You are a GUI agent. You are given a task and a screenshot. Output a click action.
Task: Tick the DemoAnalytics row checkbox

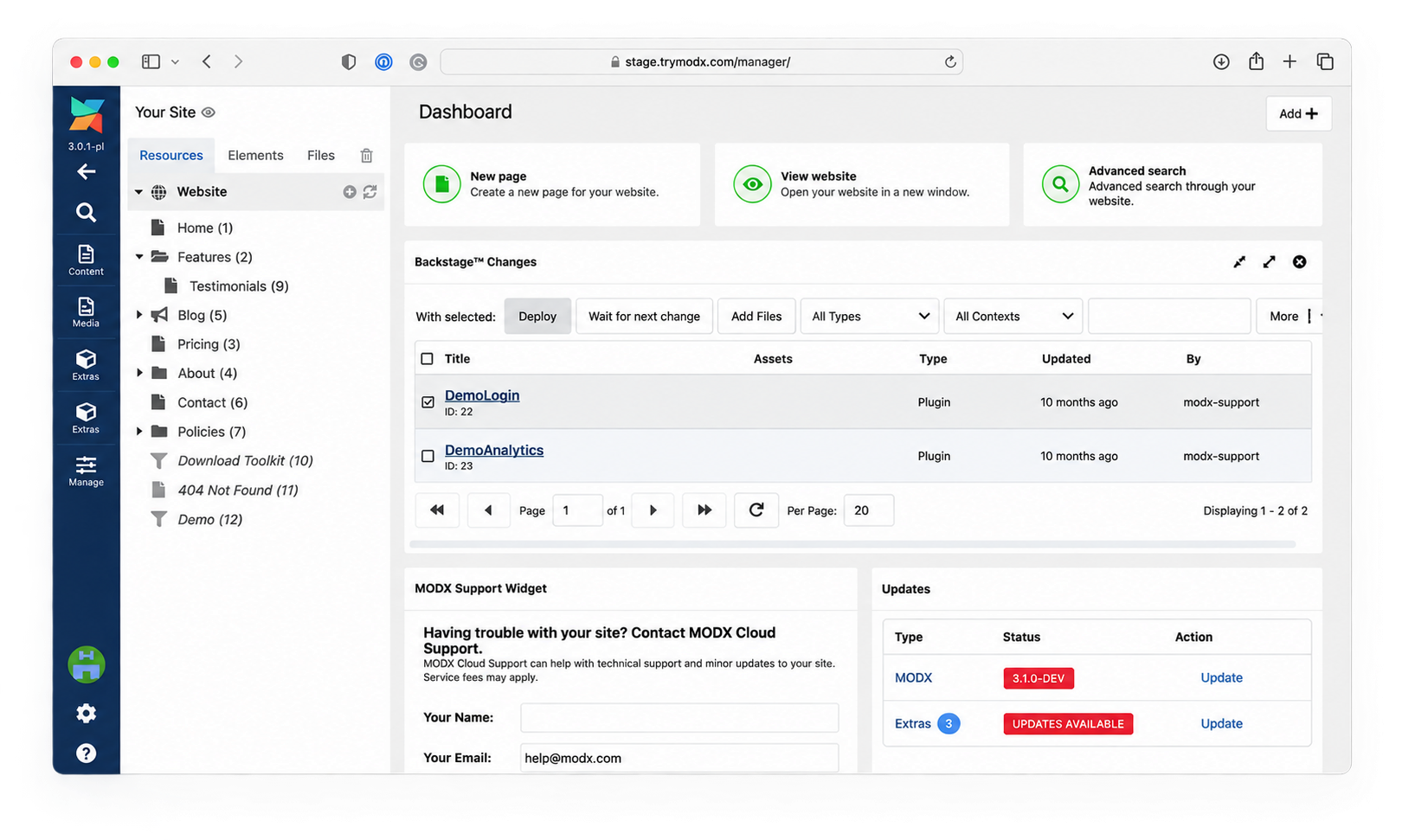click(428, 456)
